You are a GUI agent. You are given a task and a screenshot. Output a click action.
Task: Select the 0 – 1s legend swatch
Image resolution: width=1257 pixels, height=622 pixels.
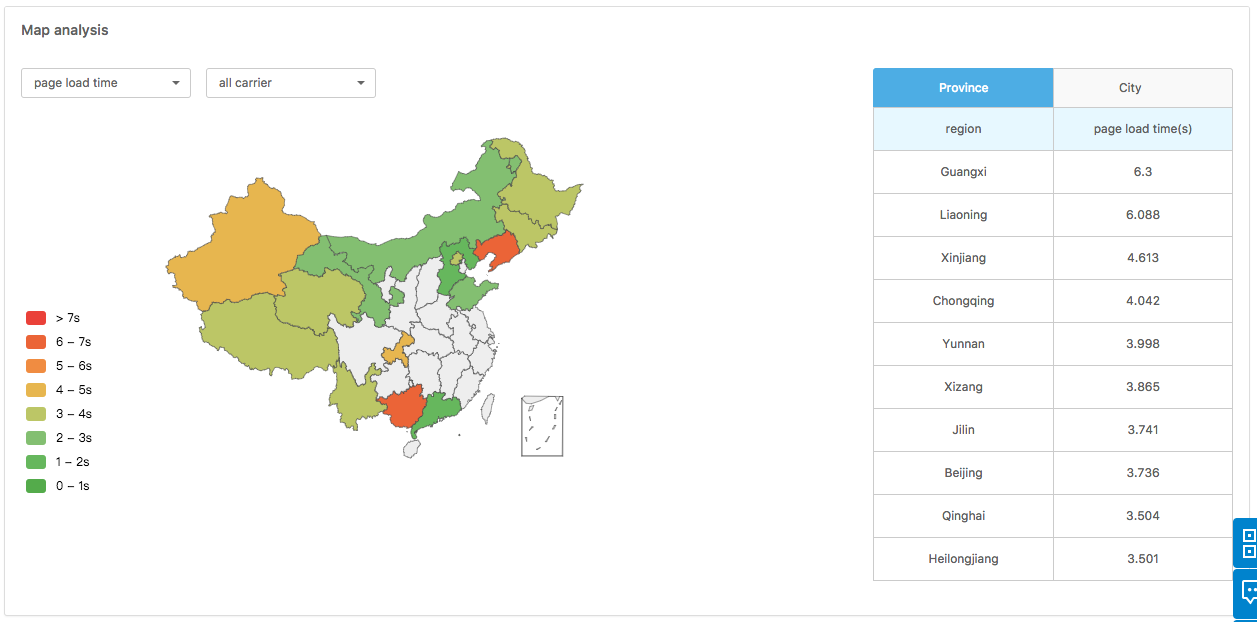coord(36,486)
